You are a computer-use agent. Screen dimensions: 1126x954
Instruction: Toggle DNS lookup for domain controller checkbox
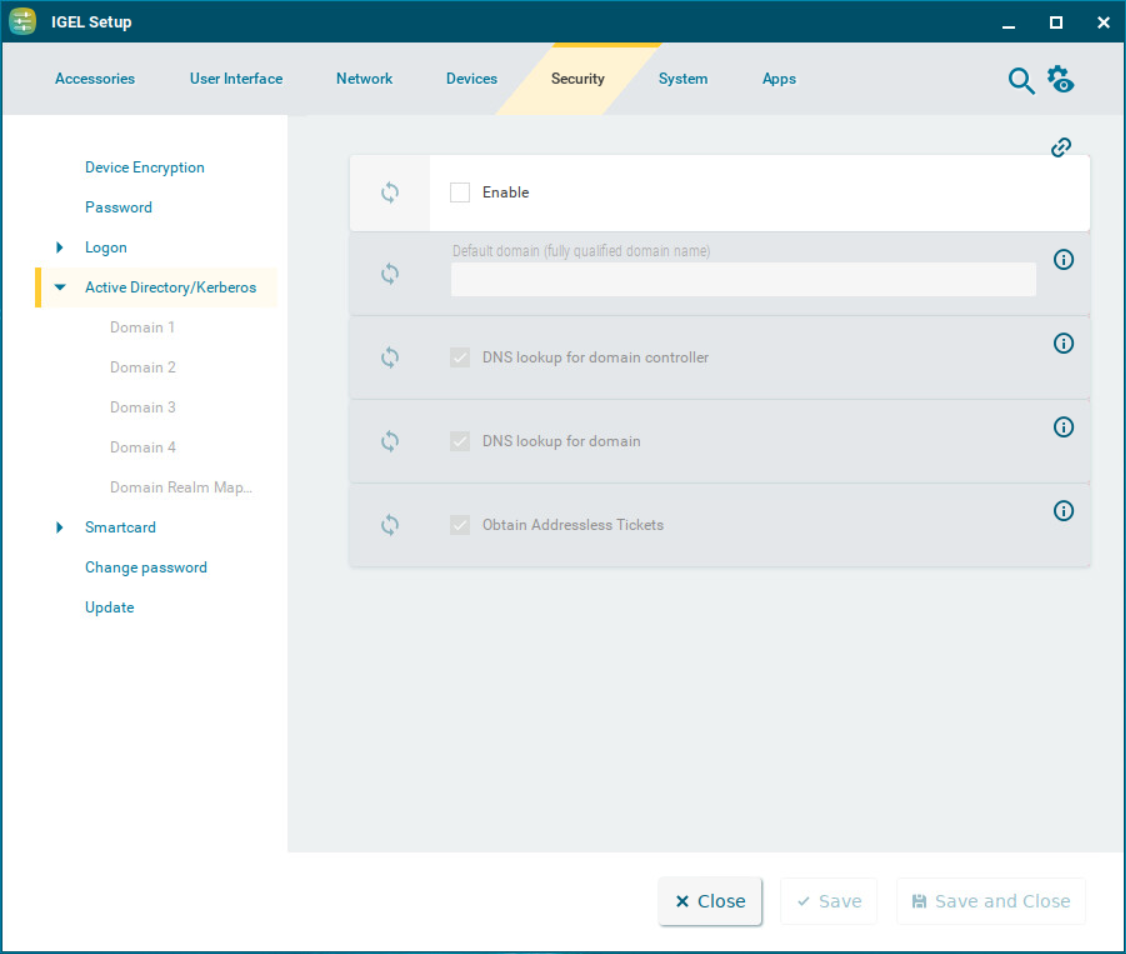460,358
